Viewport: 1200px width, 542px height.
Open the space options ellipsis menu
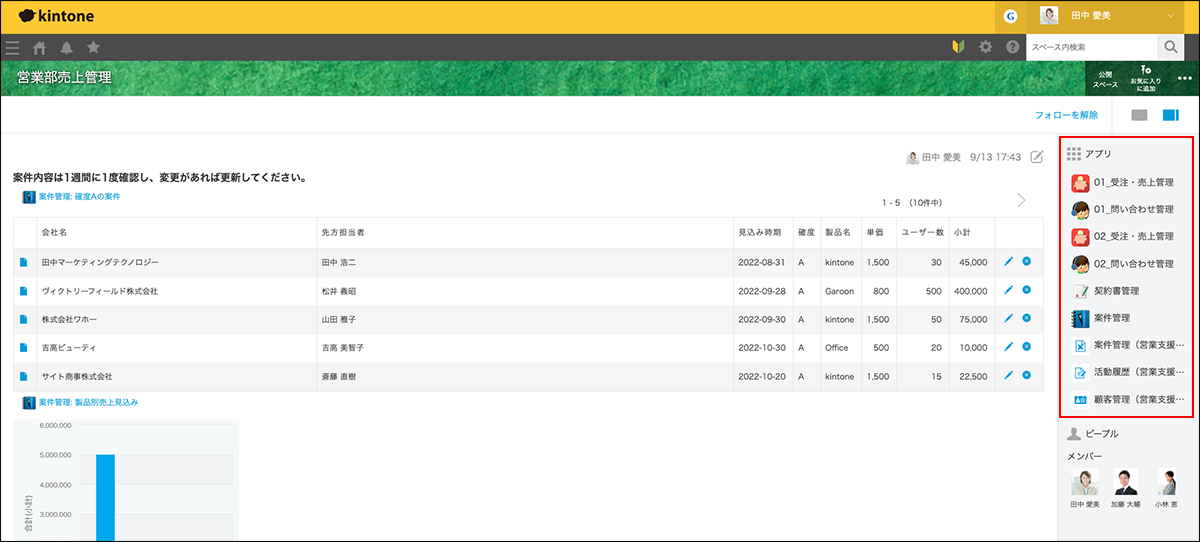tap(1185, 78)
